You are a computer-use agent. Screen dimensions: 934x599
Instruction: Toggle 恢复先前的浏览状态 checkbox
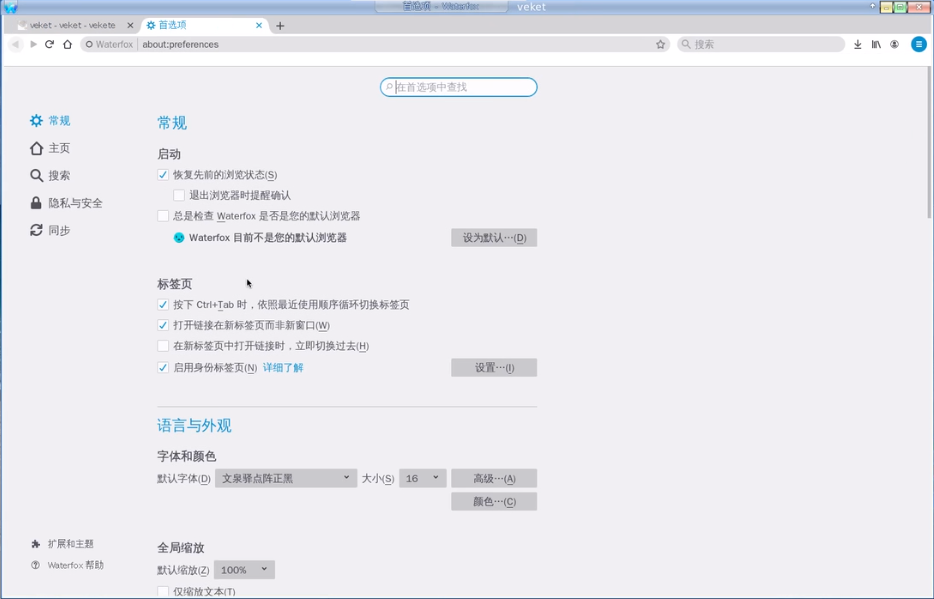click(x=163, y=174)
